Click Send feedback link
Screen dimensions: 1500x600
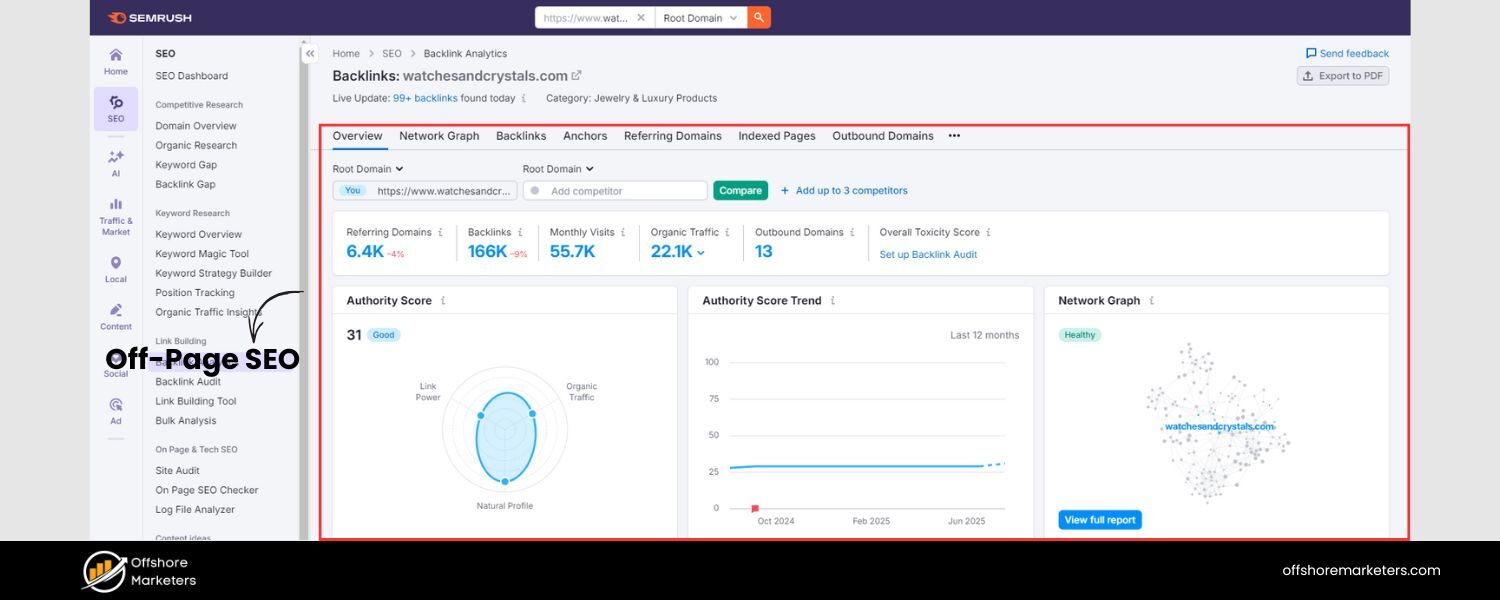[x=1347, y=54]
